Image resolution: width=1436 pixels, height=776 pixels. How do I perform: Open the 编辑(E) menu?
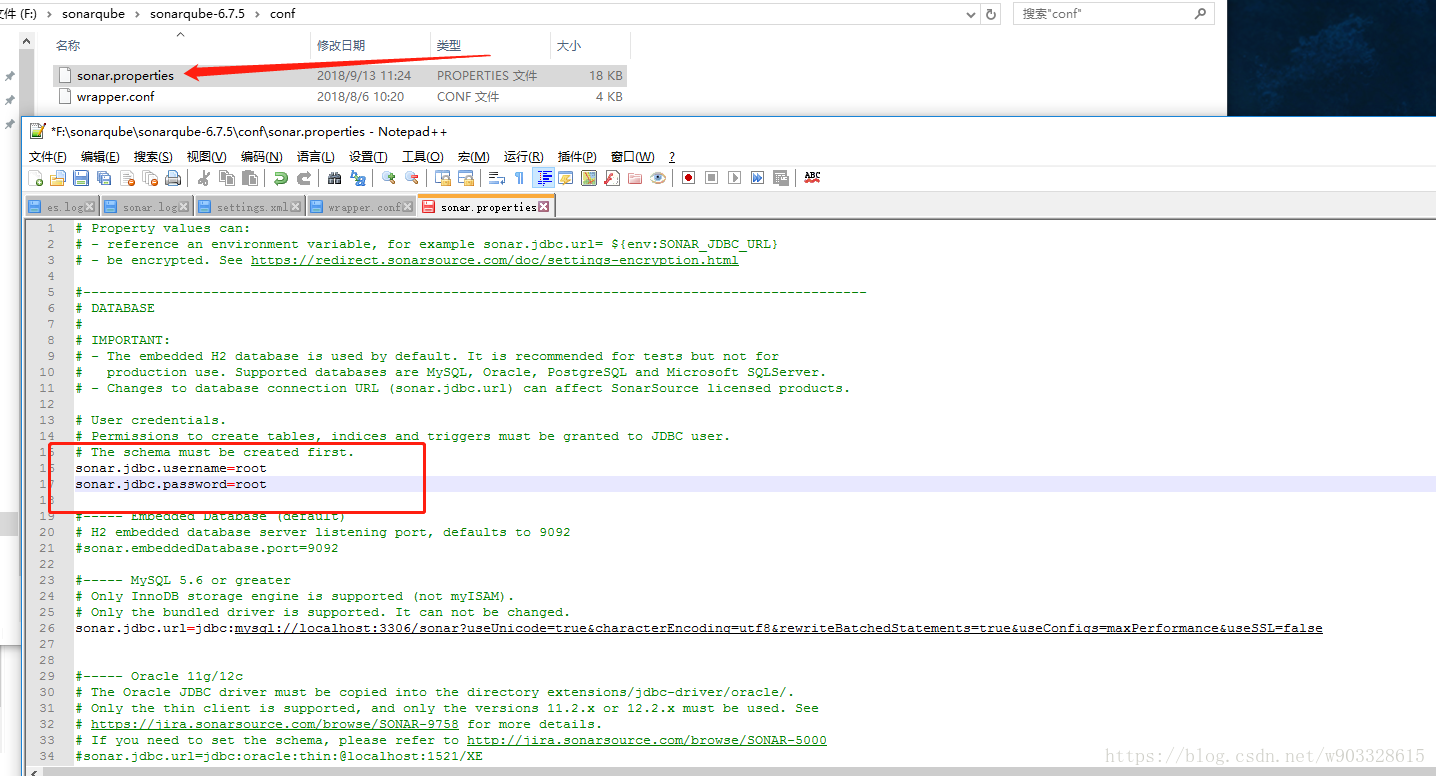(100, 157)
